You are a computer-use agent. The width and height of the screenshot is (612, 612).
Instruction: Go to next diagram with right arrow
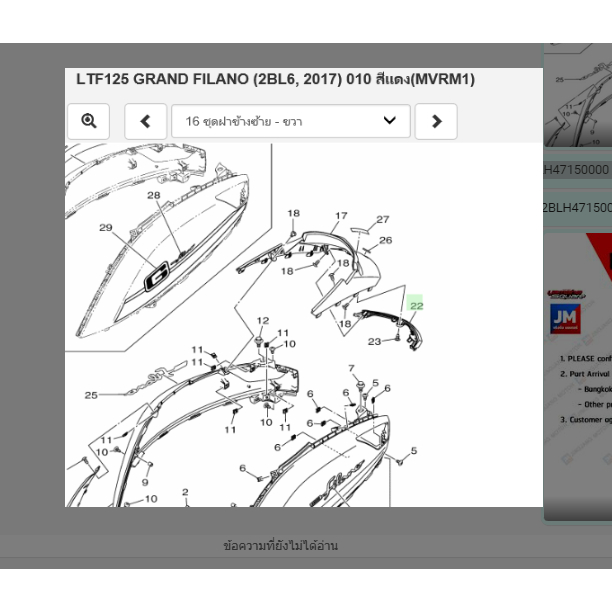click(436, 121)
